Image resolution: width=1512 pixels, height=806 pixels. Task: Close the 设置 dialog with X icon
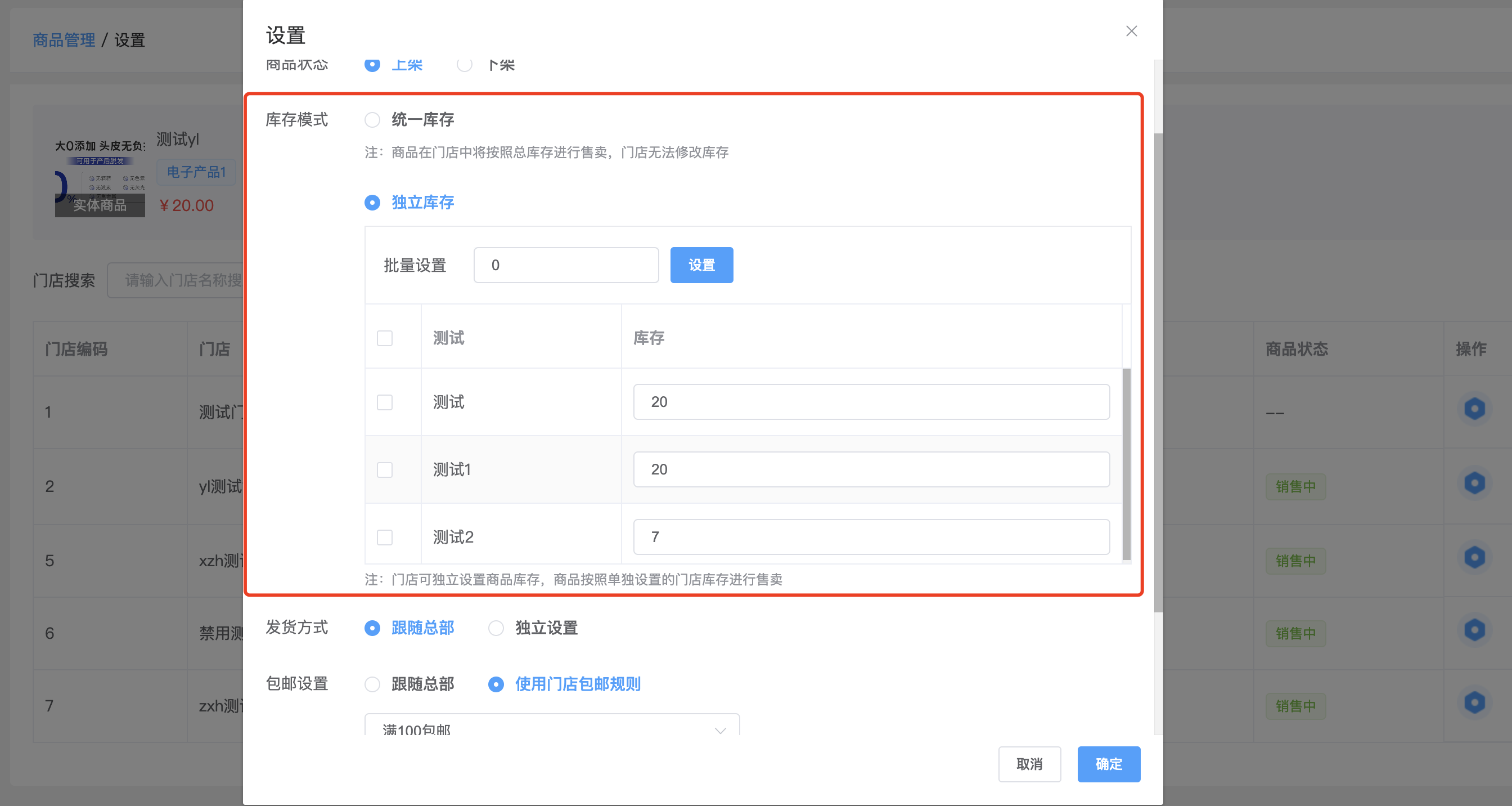coord(1131,31)
